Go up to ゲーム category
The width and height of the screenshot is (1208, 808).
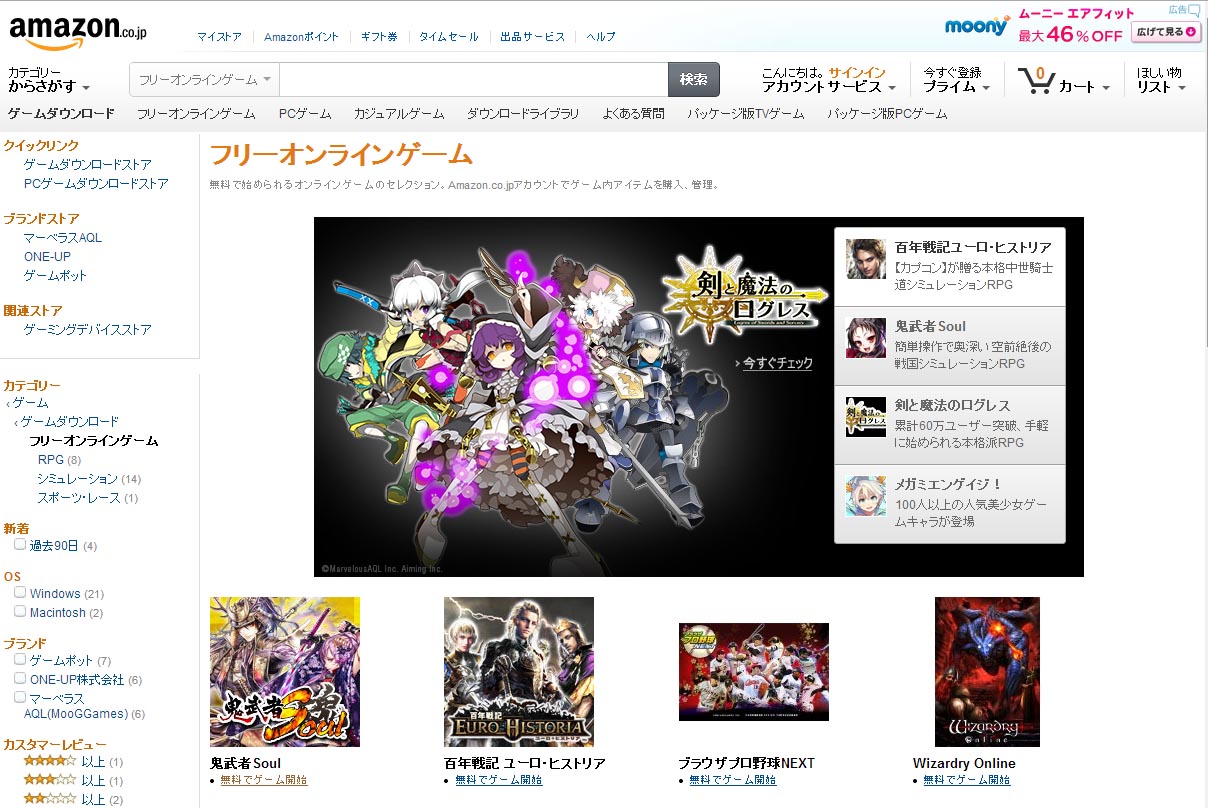pyautogui.click(x=30, y=403)
